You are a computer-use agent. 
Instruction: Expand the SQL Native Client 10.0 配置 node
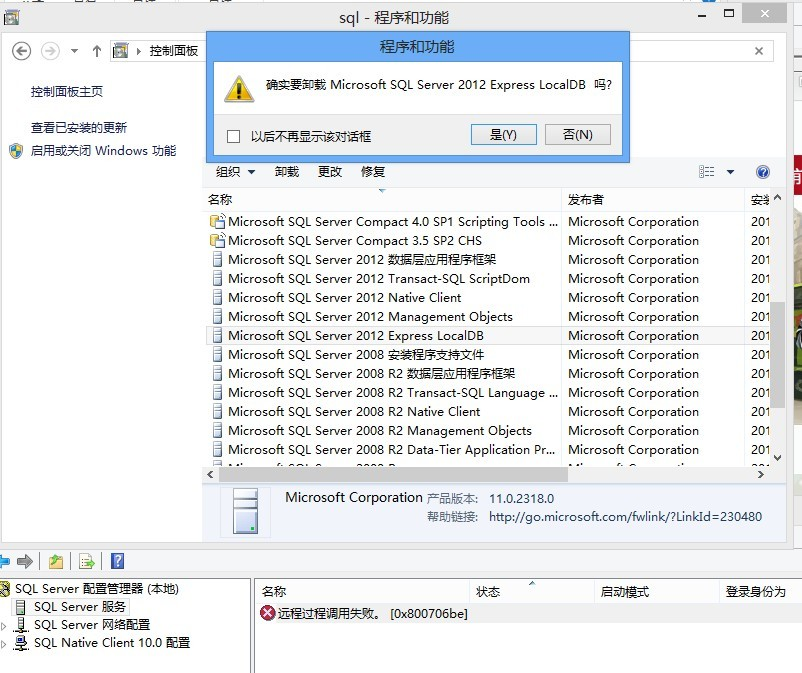click(4, 643)
